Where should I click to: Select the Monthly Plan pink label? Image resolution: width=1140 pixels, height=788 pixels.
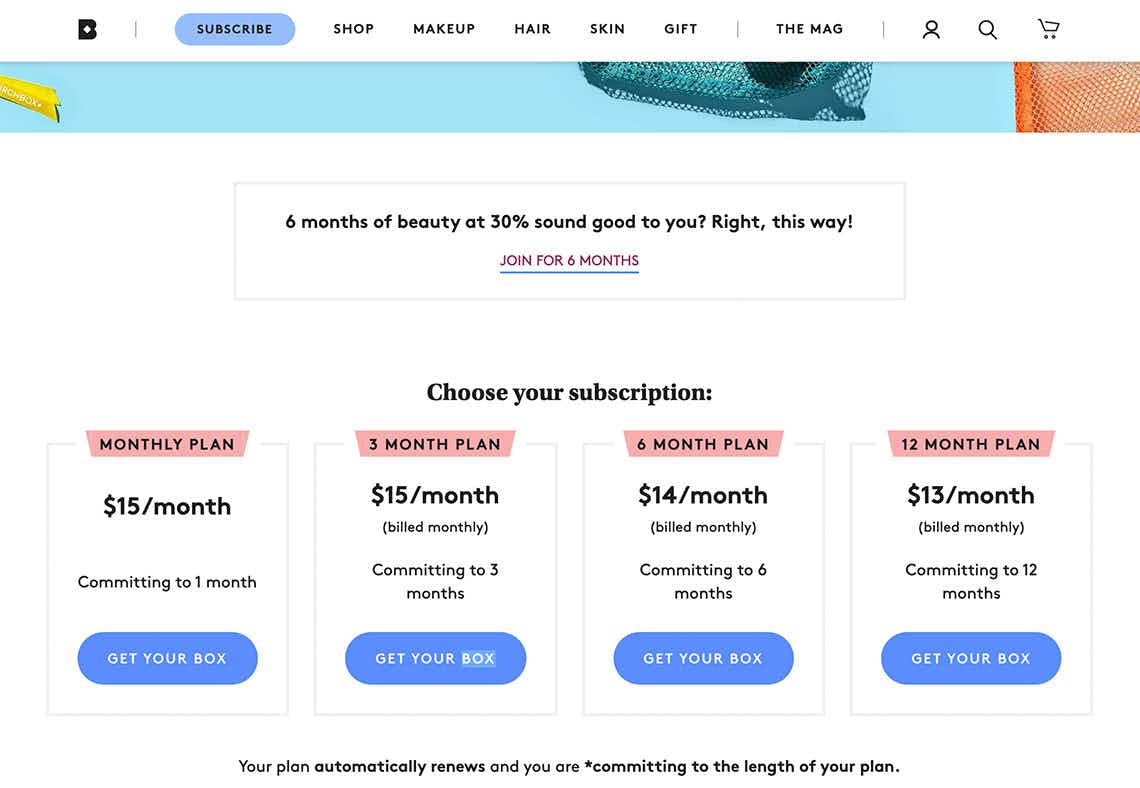click(167, 444)
